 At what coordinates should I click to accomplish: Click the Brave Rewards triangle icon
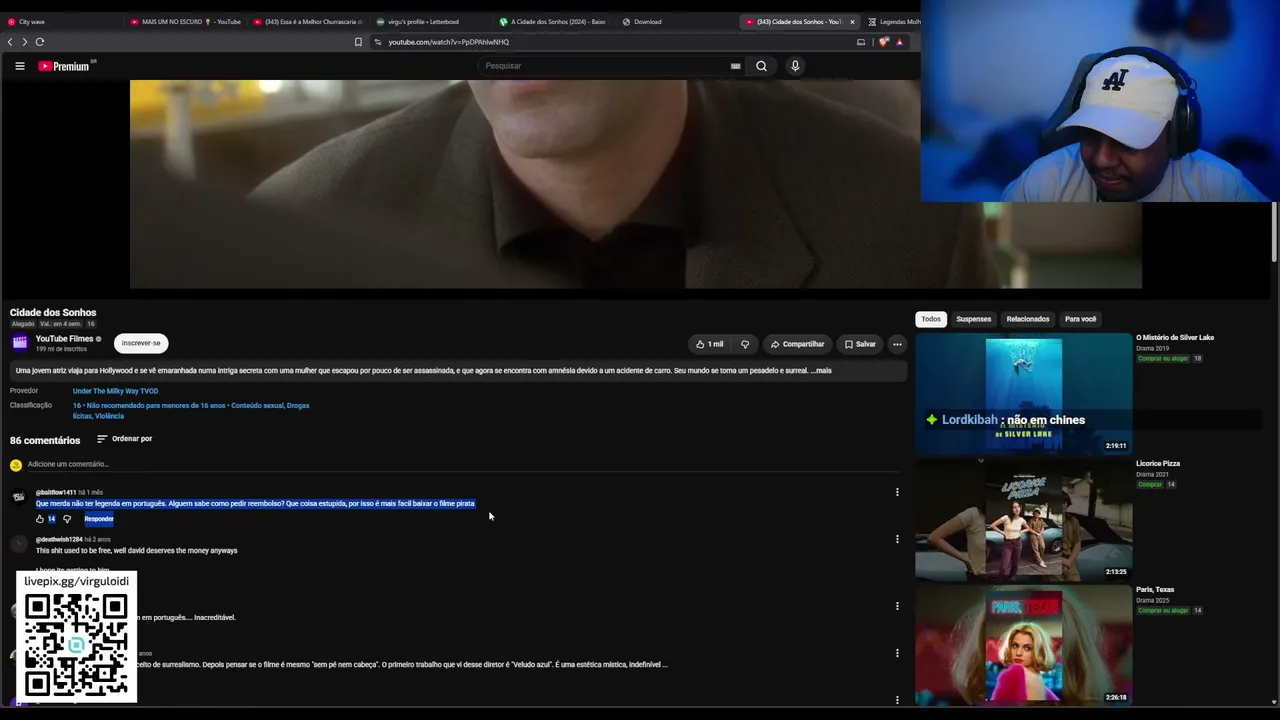tap(899, 42)
